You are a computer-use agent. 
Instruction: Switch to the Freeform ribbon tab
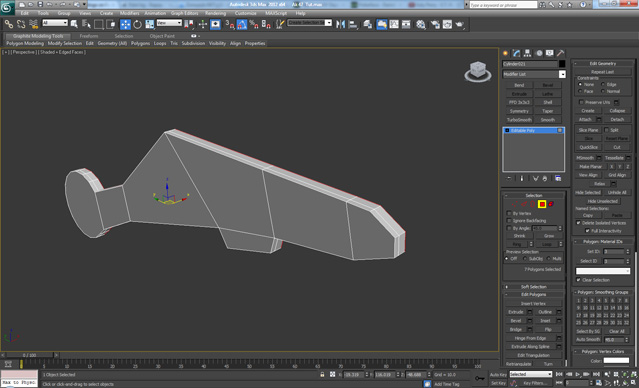[x=89, y=36]
